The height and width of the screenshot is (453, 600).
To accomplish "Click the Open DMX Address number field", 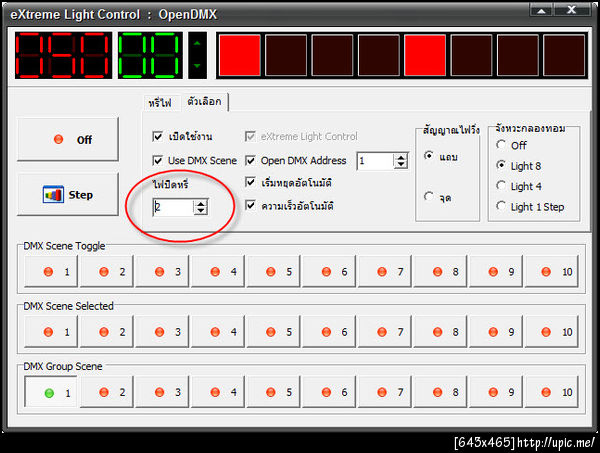I will click(x=375, y=161).
